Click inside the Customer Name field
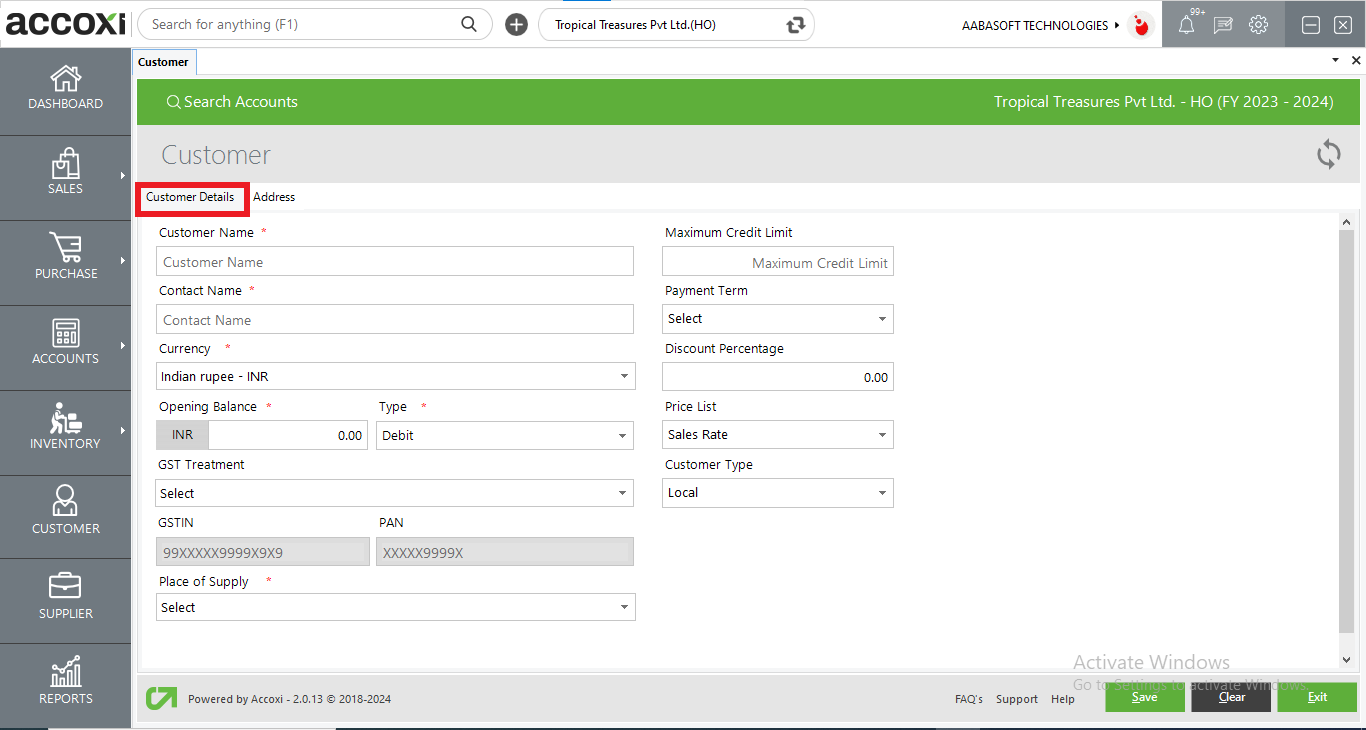 coord(395,261)
